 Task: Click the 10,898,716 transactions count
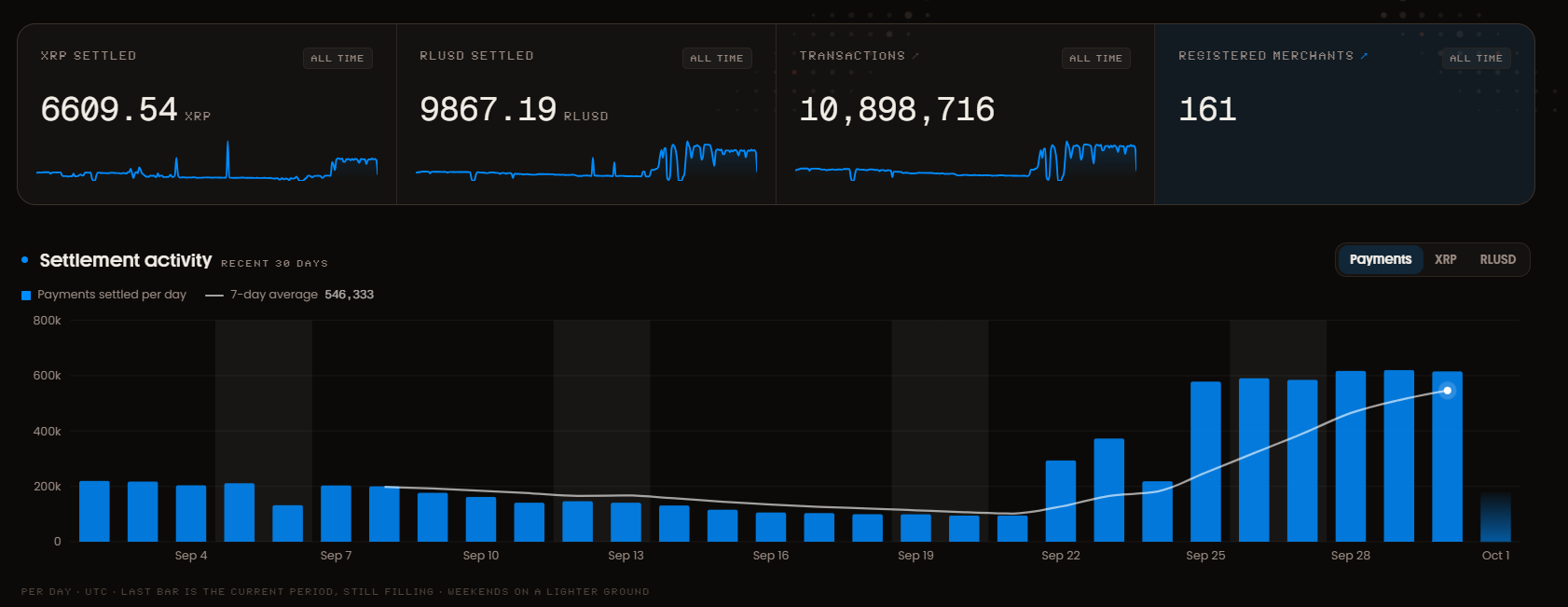[x=897, y=110]
